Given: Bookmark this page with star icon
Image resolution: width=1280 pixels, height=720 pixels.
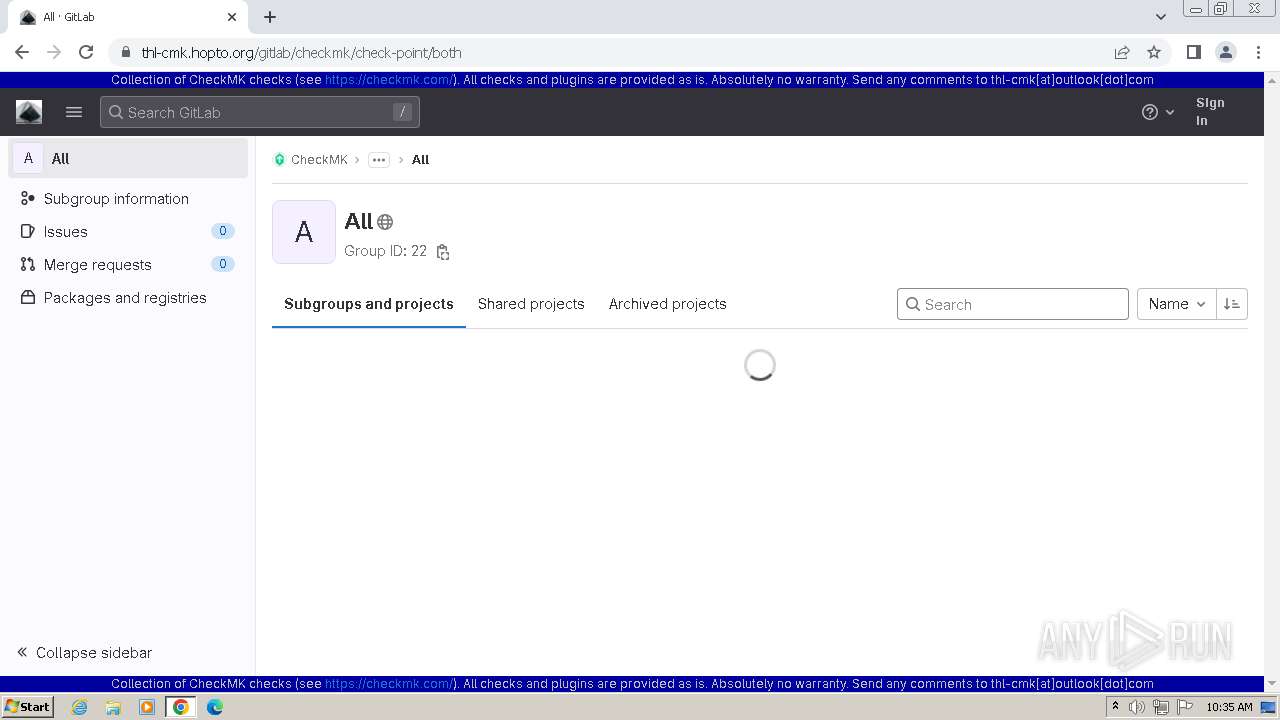Looking at the screenshot, I should [x=1154, y=52].
